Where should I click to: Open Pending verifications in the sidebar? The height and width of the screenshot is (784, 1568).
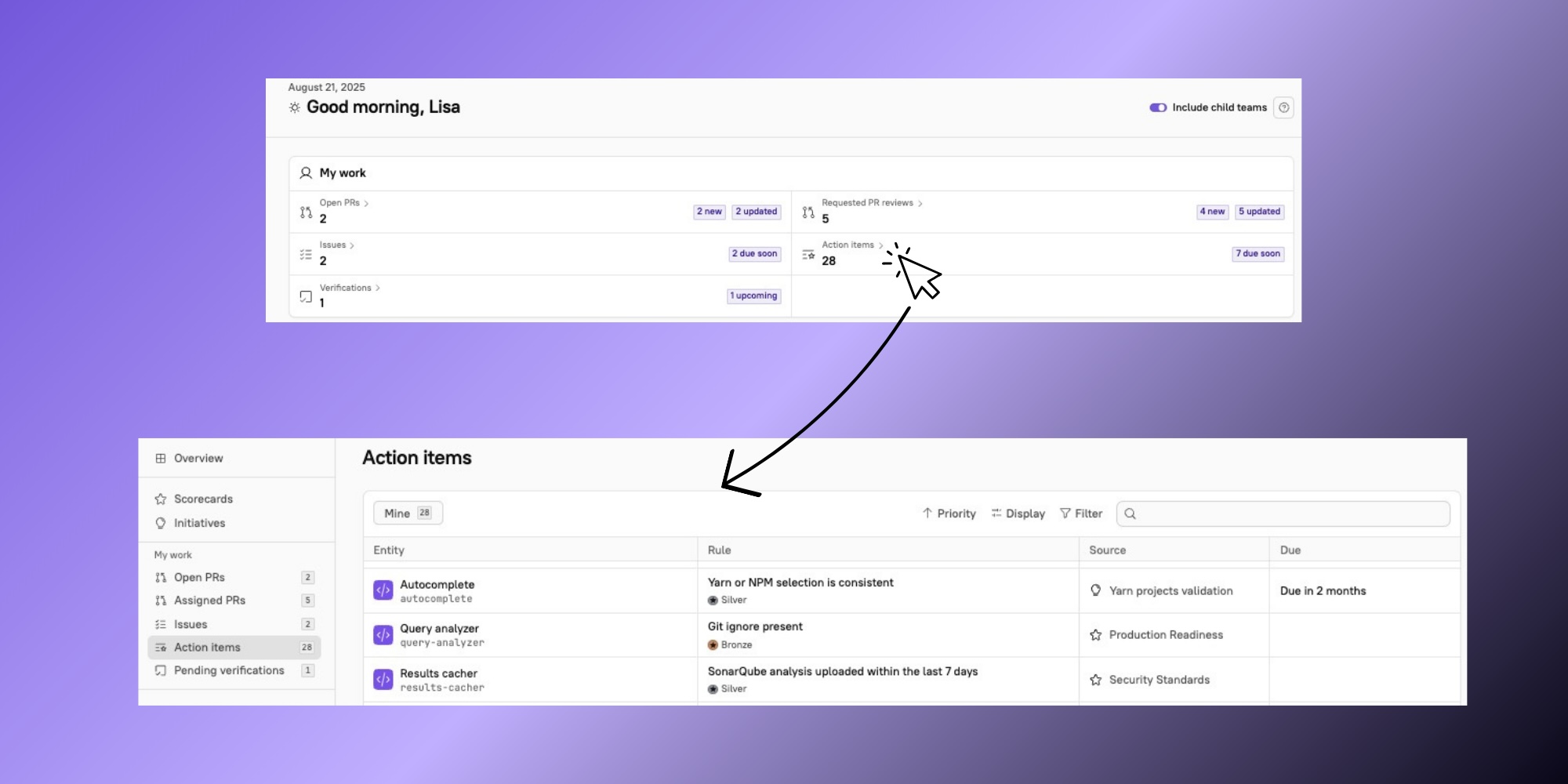(234, 670)
